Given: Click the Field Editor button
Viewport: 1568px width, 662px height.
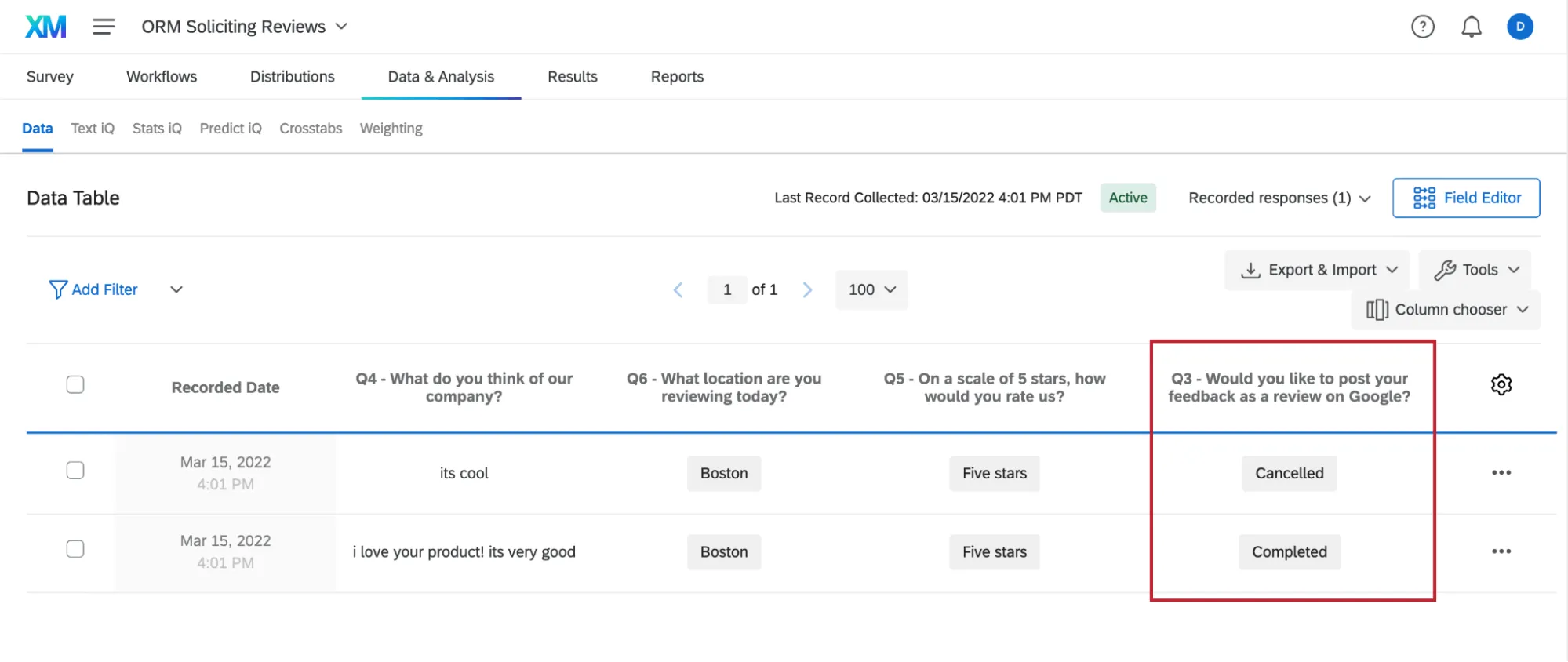Looking at the screenshot, I should coord(1465,198).
